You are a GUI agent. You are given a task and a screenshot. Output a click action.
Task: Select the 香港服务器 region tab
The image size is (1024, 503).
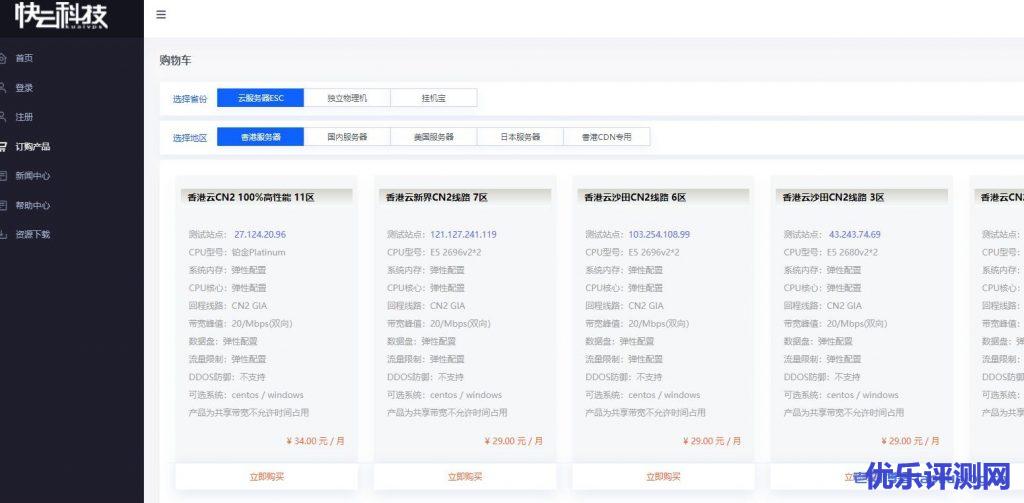[260, 137]
